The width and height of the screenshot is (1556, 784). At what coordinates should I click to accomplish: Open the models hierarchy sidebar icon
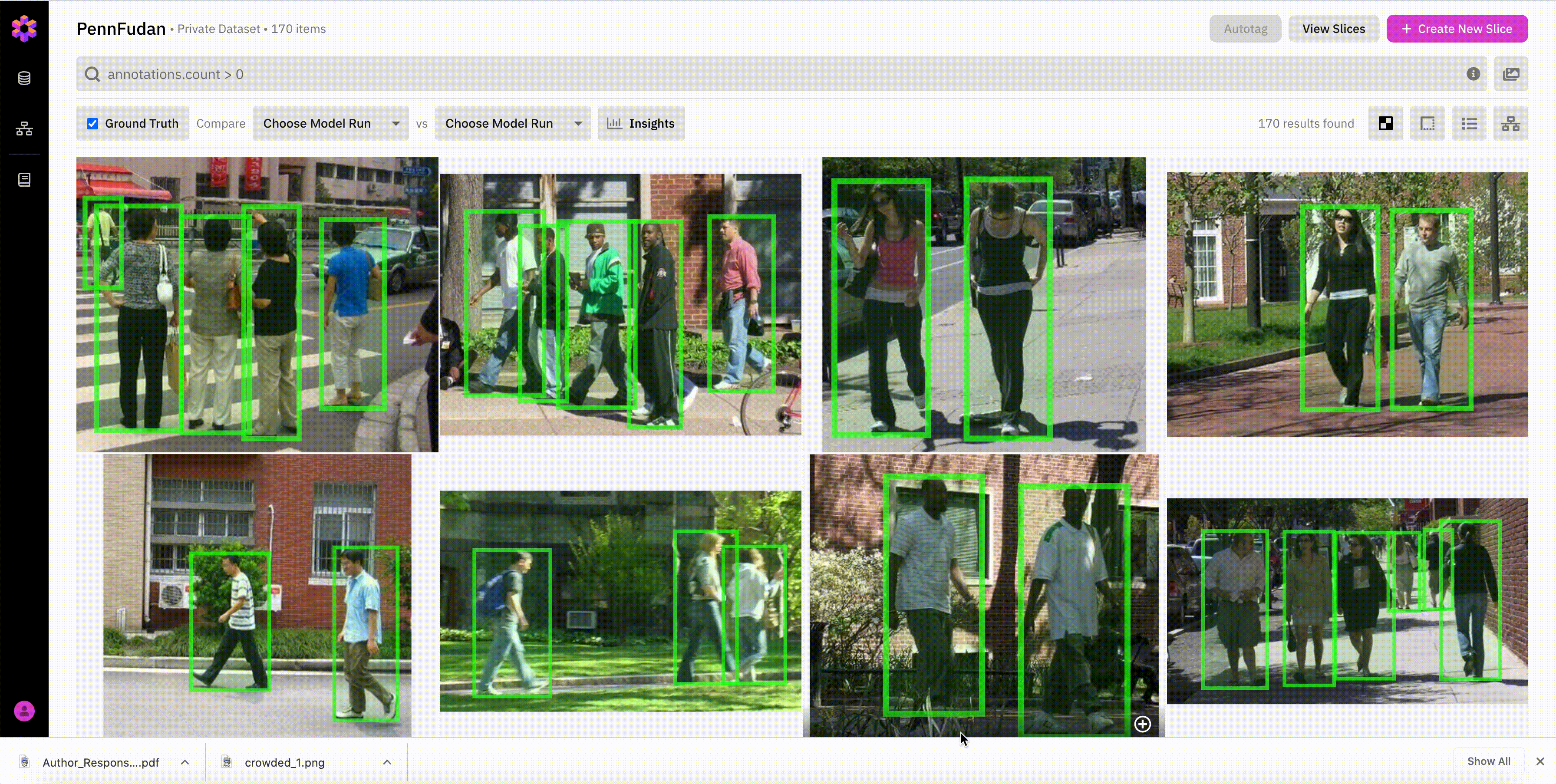point(24,128)
